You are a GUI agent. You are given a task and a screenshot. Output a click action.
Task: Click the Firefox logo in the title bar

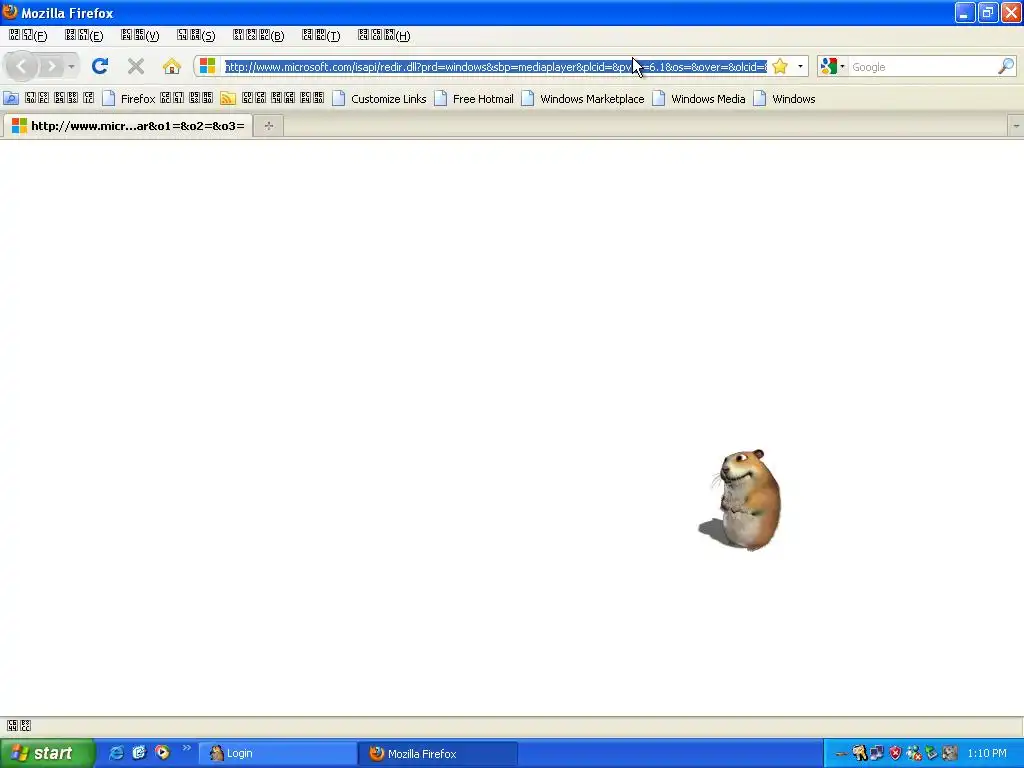[x=10, y=12]
